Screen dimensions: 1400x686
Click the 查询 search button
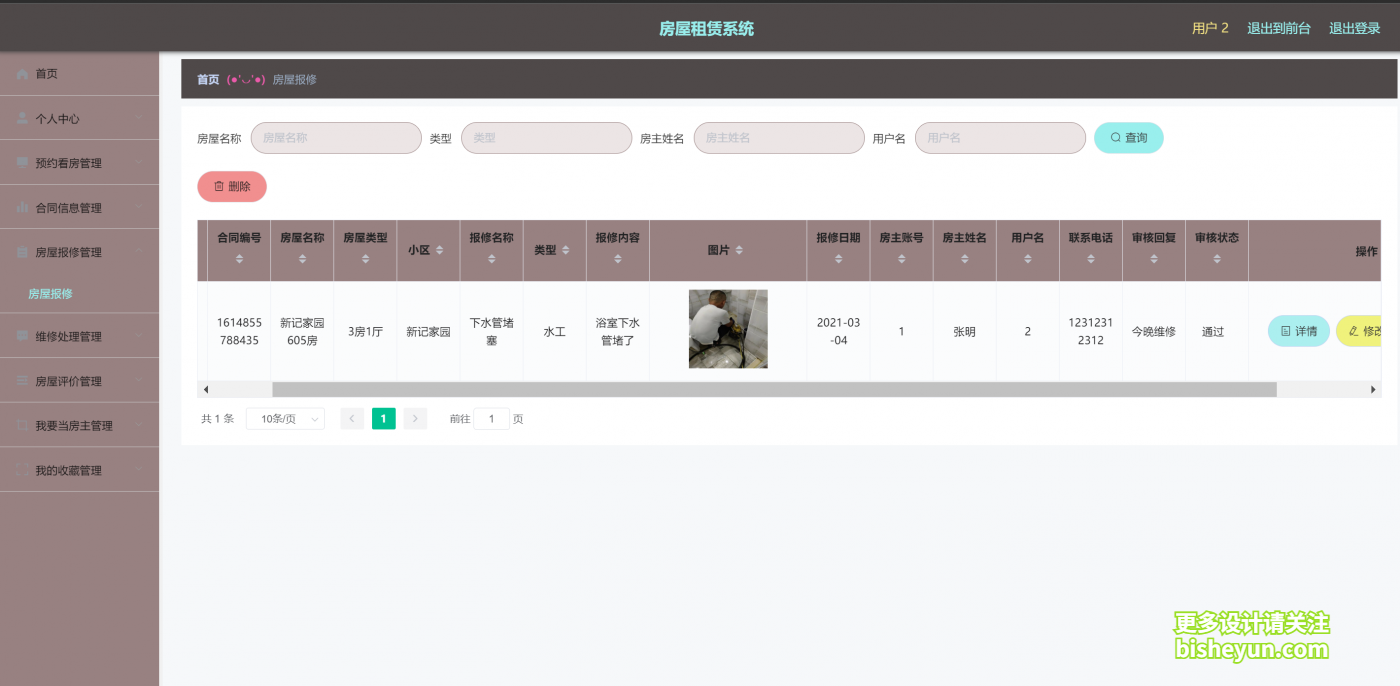(x=1129, y=138)
